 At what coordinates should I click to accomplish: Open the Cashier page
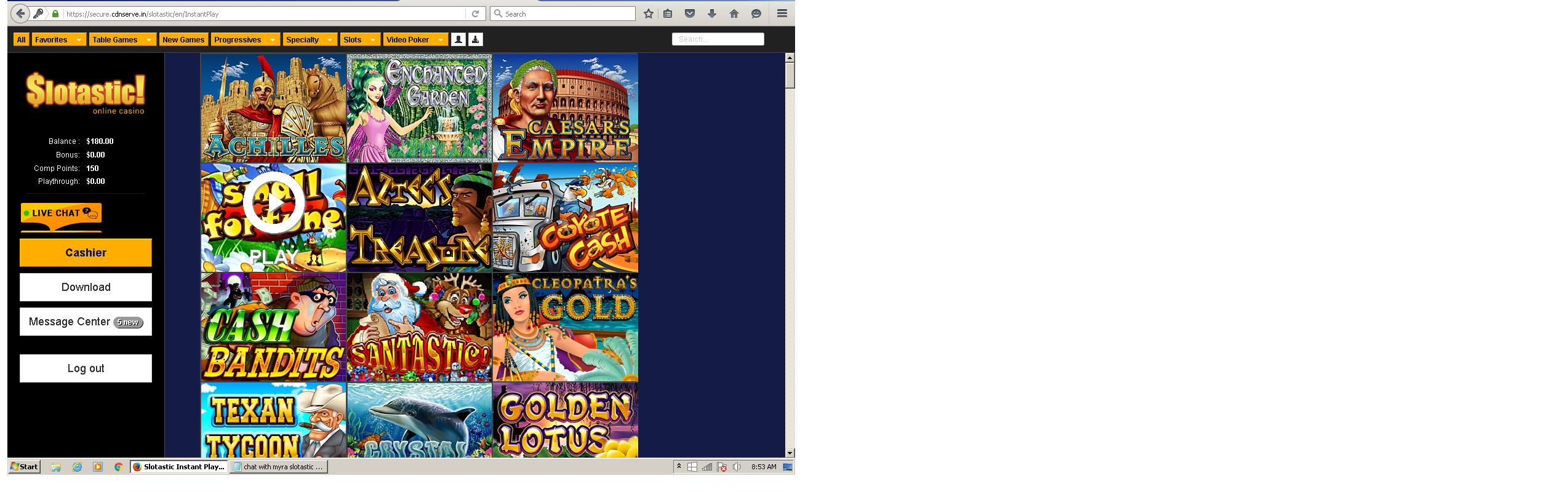click(86, 253)
